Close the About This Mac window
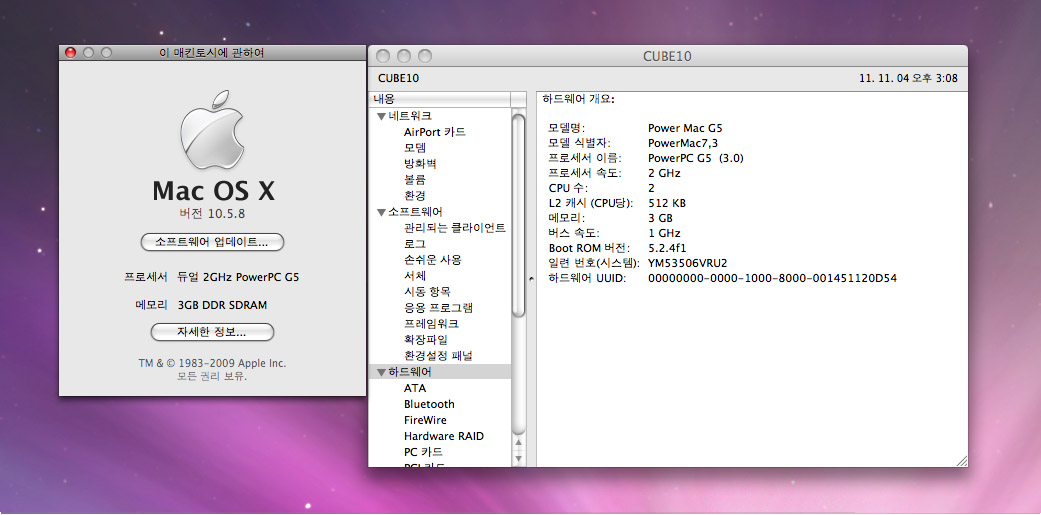This screenshot has height=515, width=1041. (70, 52)
